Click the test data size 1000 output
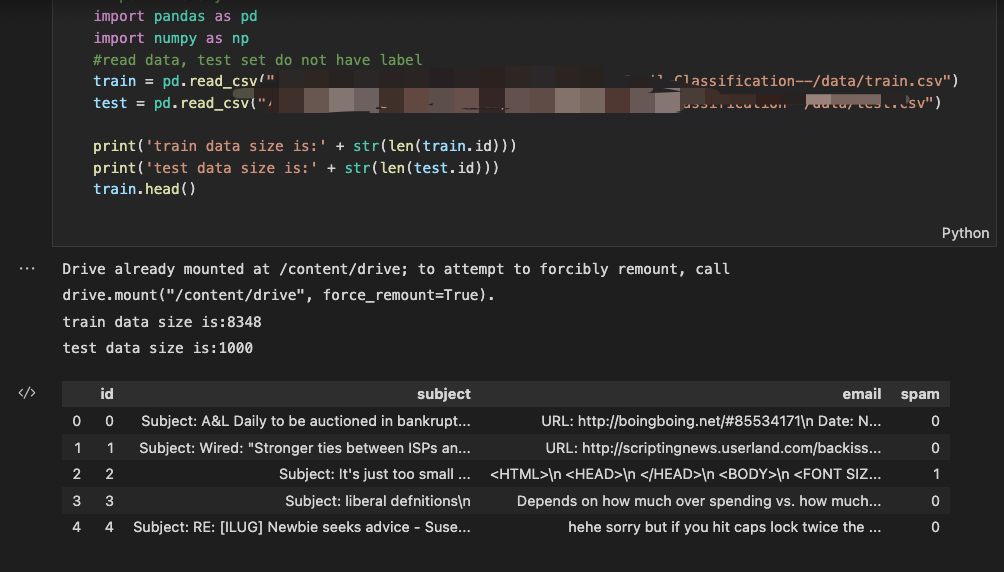Image resolution: width=1004 pixels, height=572 pixels. pos(158,348)
